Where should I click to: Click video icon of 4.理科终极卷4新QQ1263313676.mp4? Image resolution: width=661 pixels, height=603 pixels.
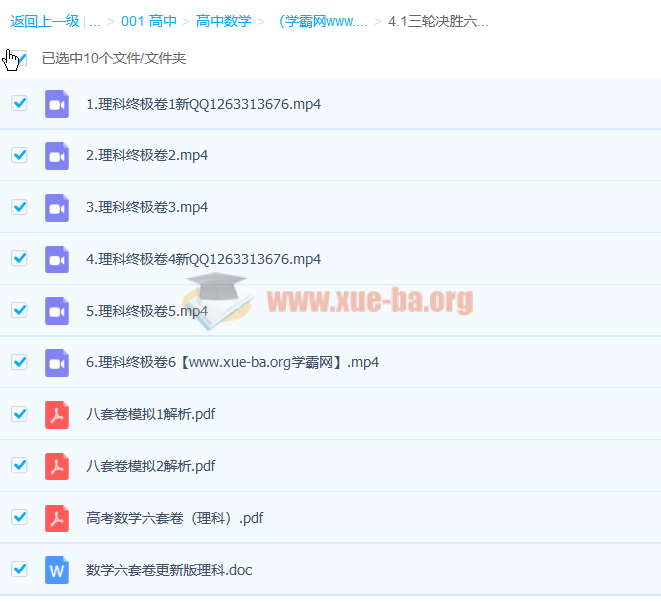(x=57, y=259)
